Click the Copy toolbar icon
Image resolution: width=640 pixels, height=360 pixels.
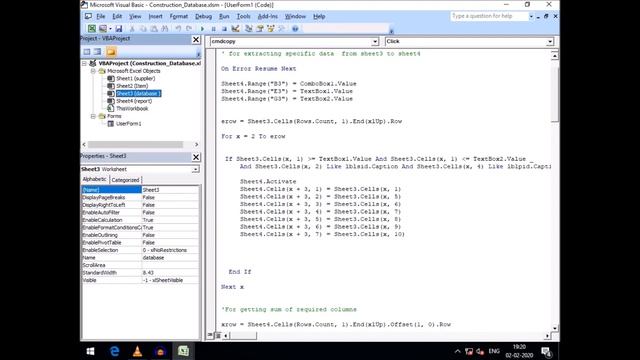(143, 29)
